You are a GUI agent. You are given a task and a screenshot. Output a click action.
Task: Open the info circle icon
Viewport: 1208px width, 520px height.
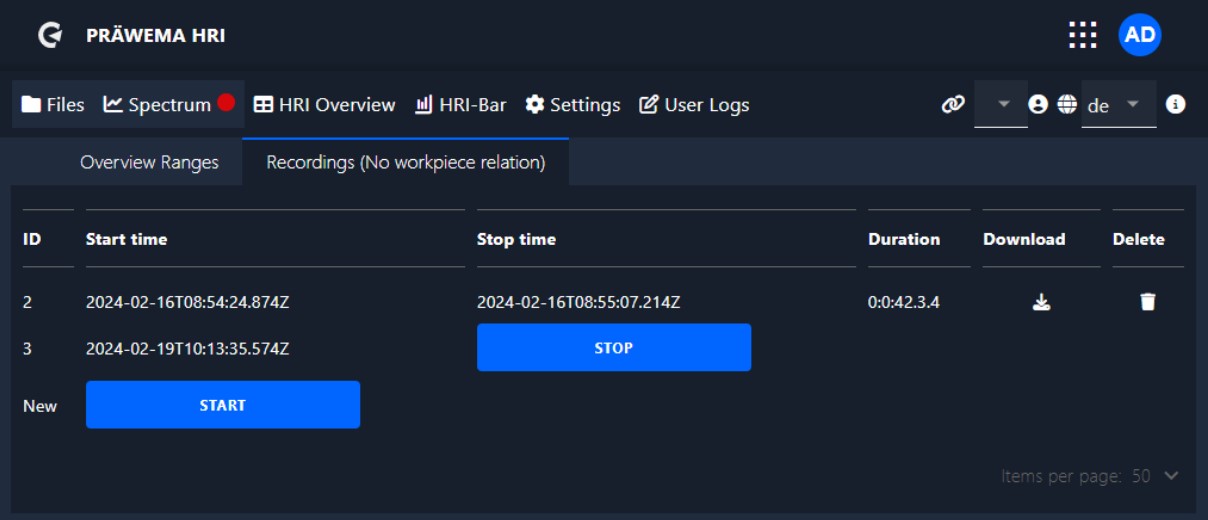click(1176, 104)
